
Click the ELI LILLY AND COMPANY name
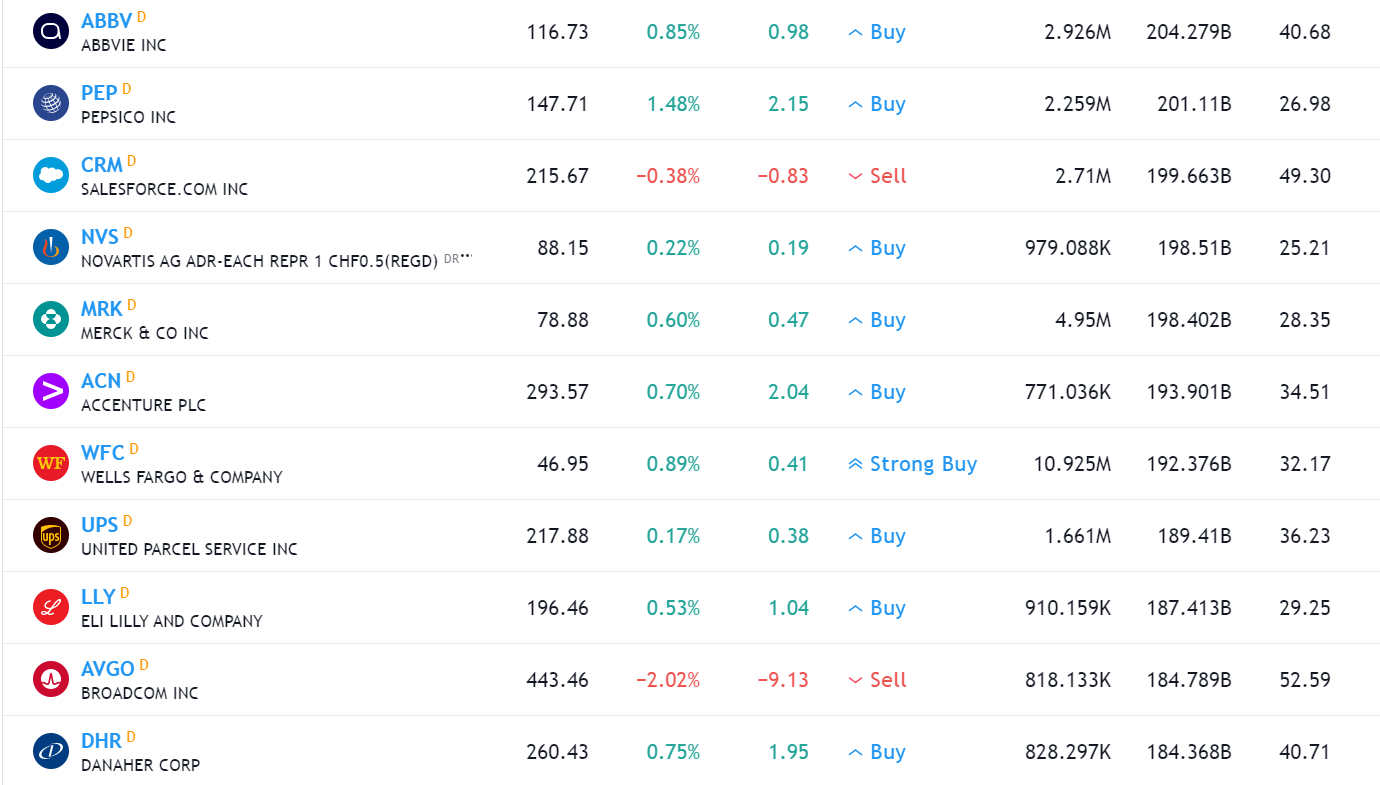click(x=172, y=621)
